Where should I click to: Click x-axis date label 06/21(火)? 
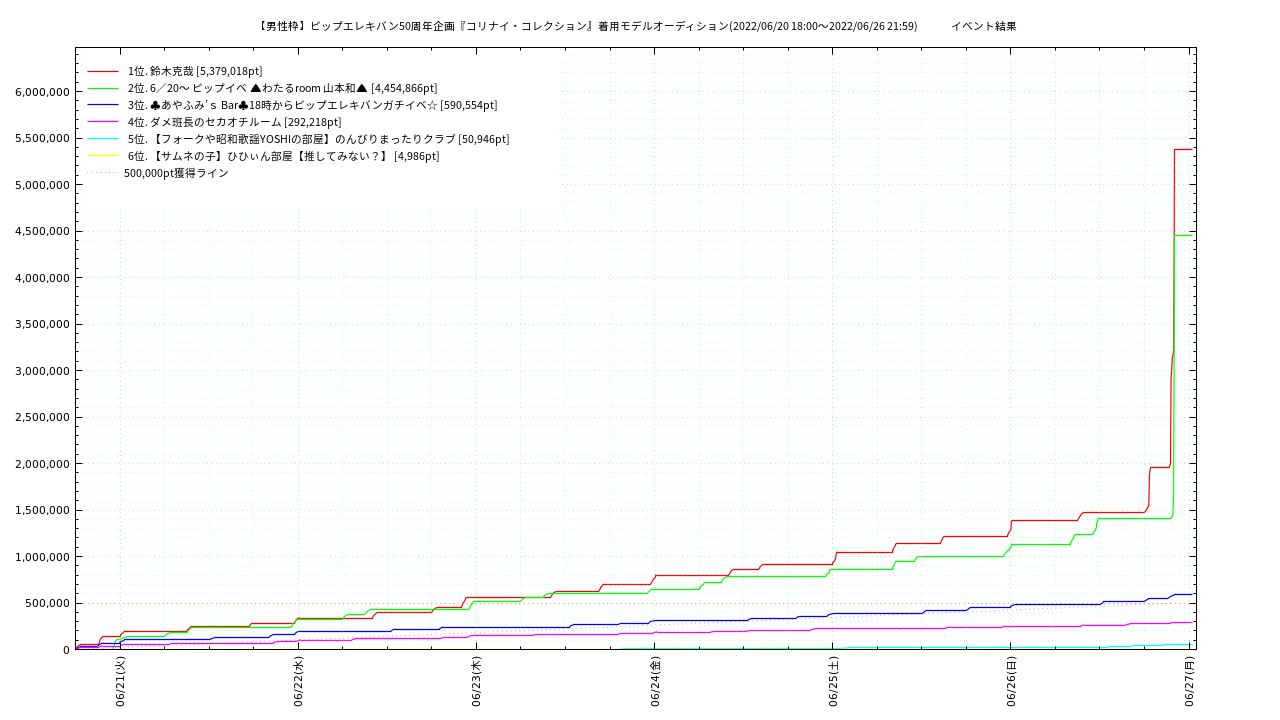tap(120, 682)
